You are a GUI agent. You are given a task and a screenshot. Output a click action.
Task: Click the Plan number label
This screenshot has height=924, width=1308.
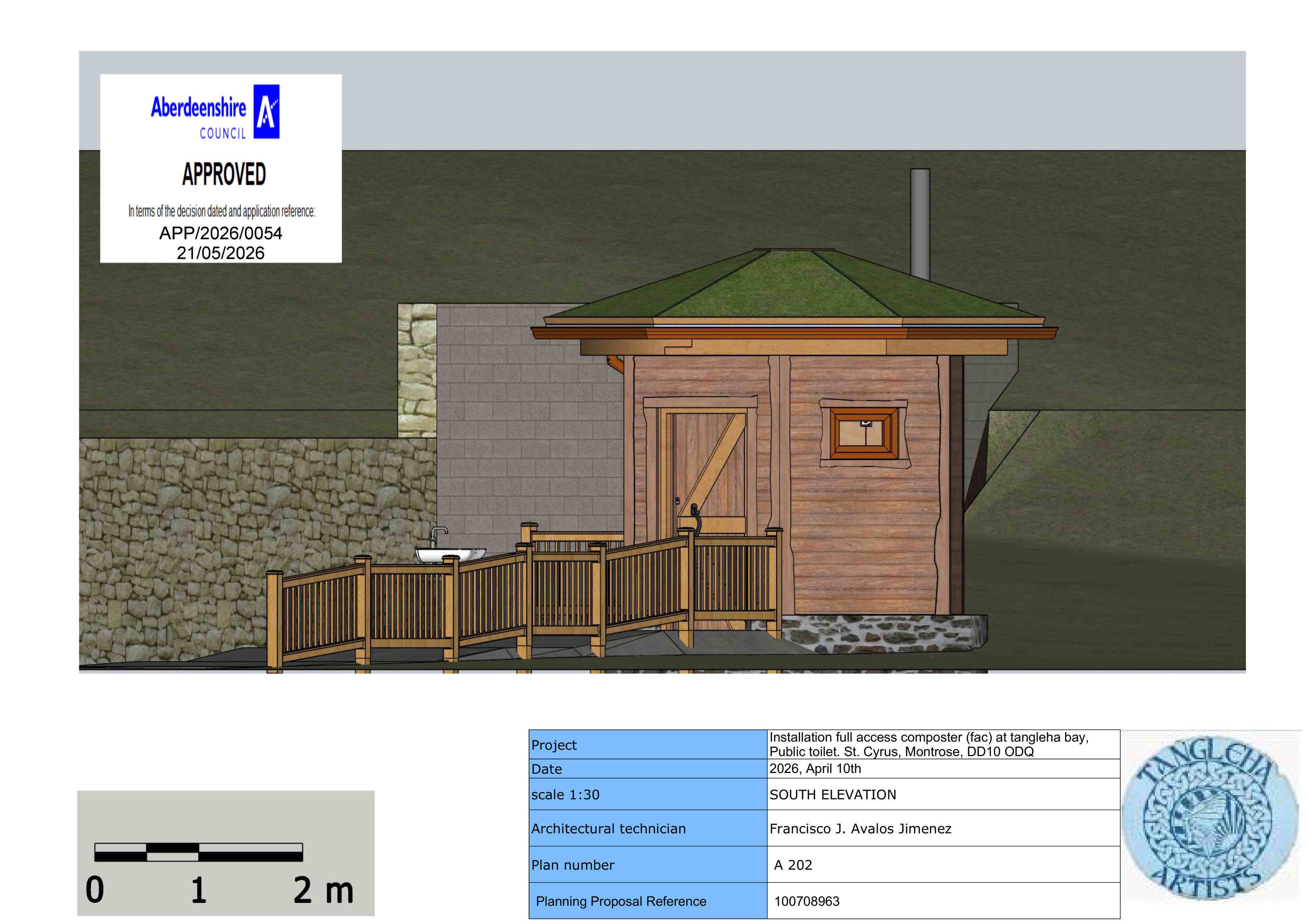pos(573,865)
